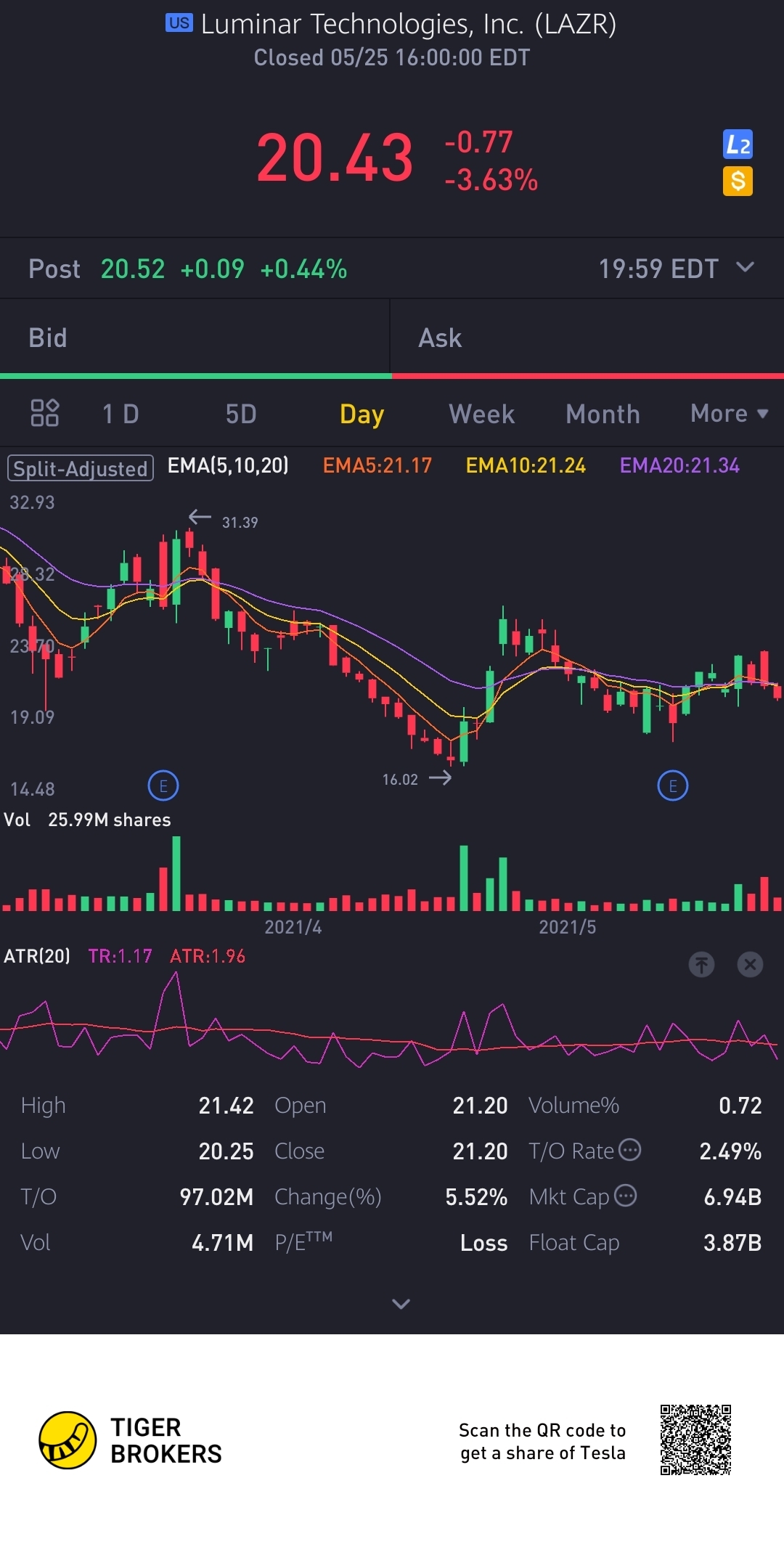Pin the ATR indicator to top
The image size is (784, 1547).
[701, 964]
